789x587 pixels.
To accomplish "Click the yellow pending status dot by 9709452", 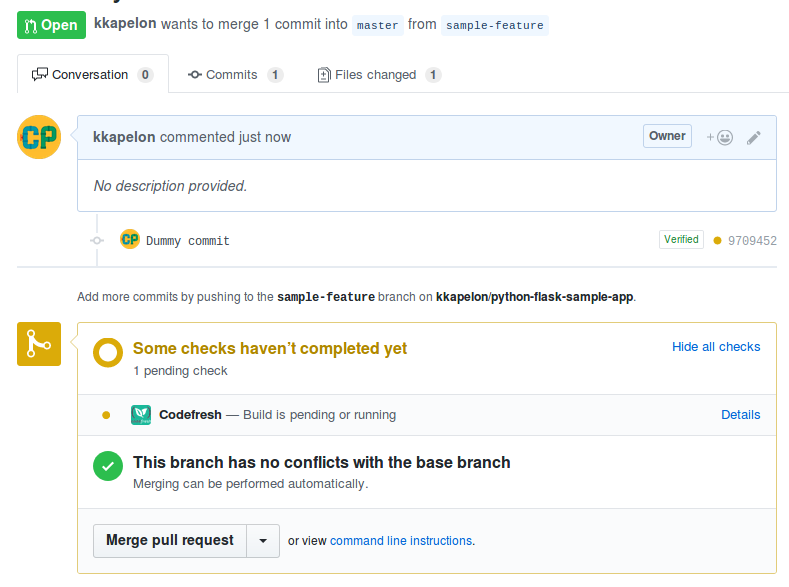I will pyautogui.click(x=717, y=240).
